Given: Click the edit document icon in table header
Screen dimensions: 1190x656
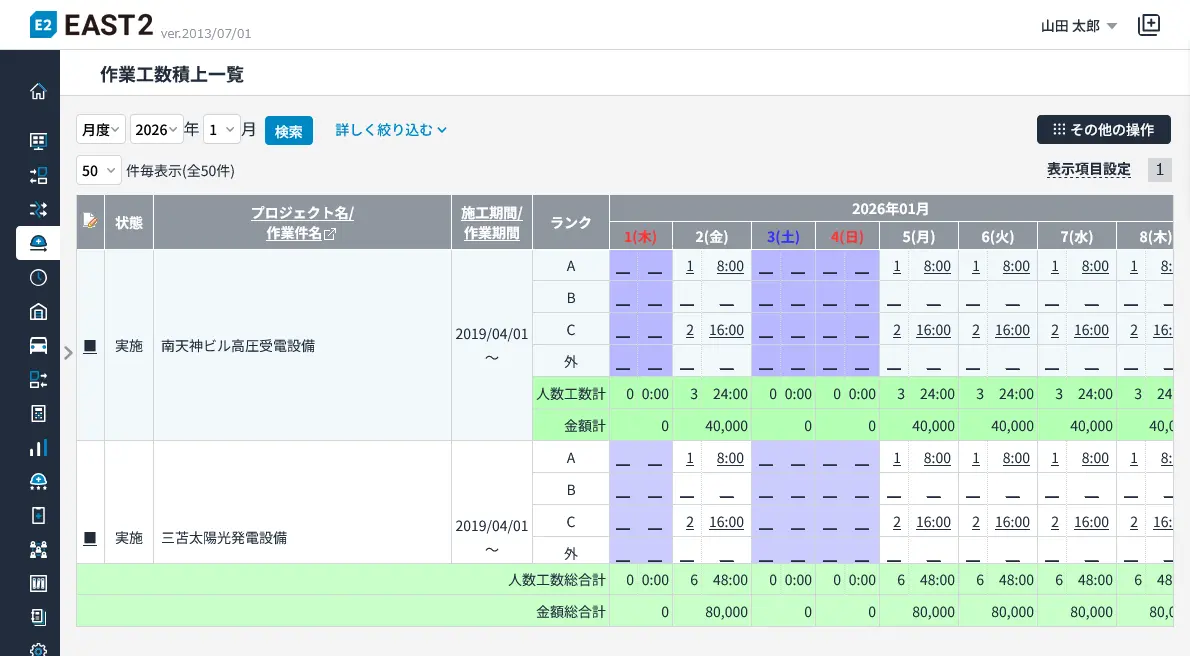Looking at the screenshot, I should point(90,221).
